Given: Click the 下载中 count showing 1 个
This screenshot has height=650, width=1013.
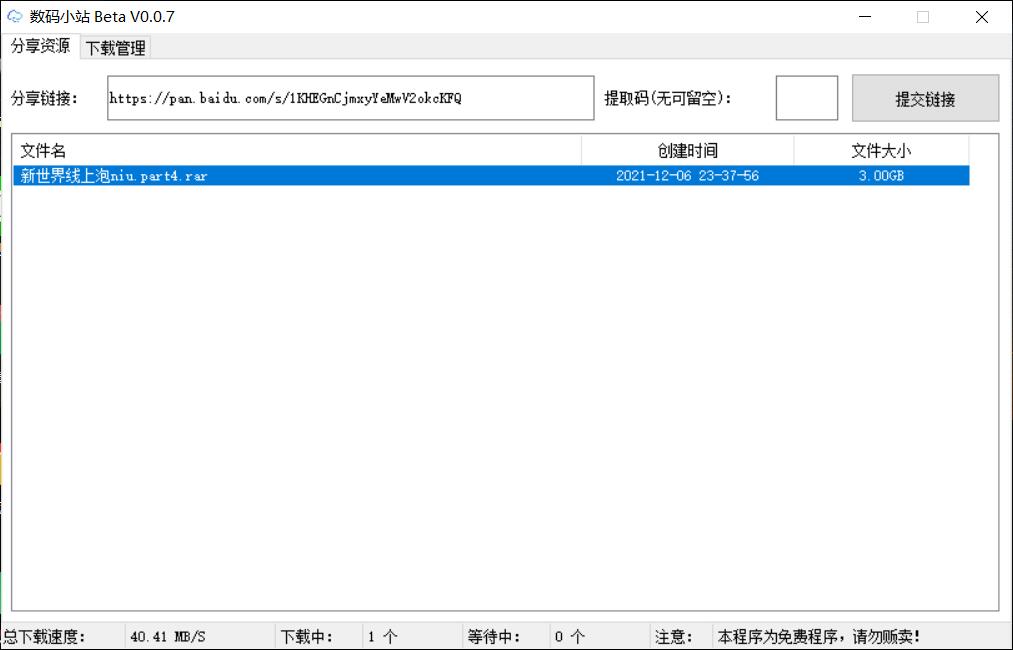Looking at the screenshot, I should tap(382, 637).
